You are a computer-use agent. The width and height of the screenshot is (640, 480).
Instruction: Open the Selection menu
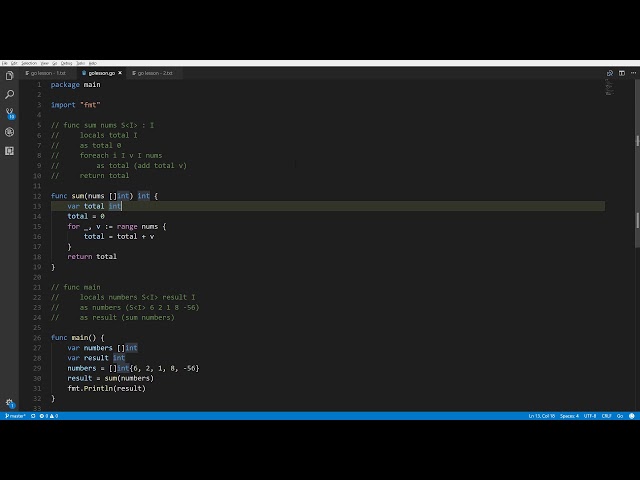pyautogui.click(x=29, y=63)
